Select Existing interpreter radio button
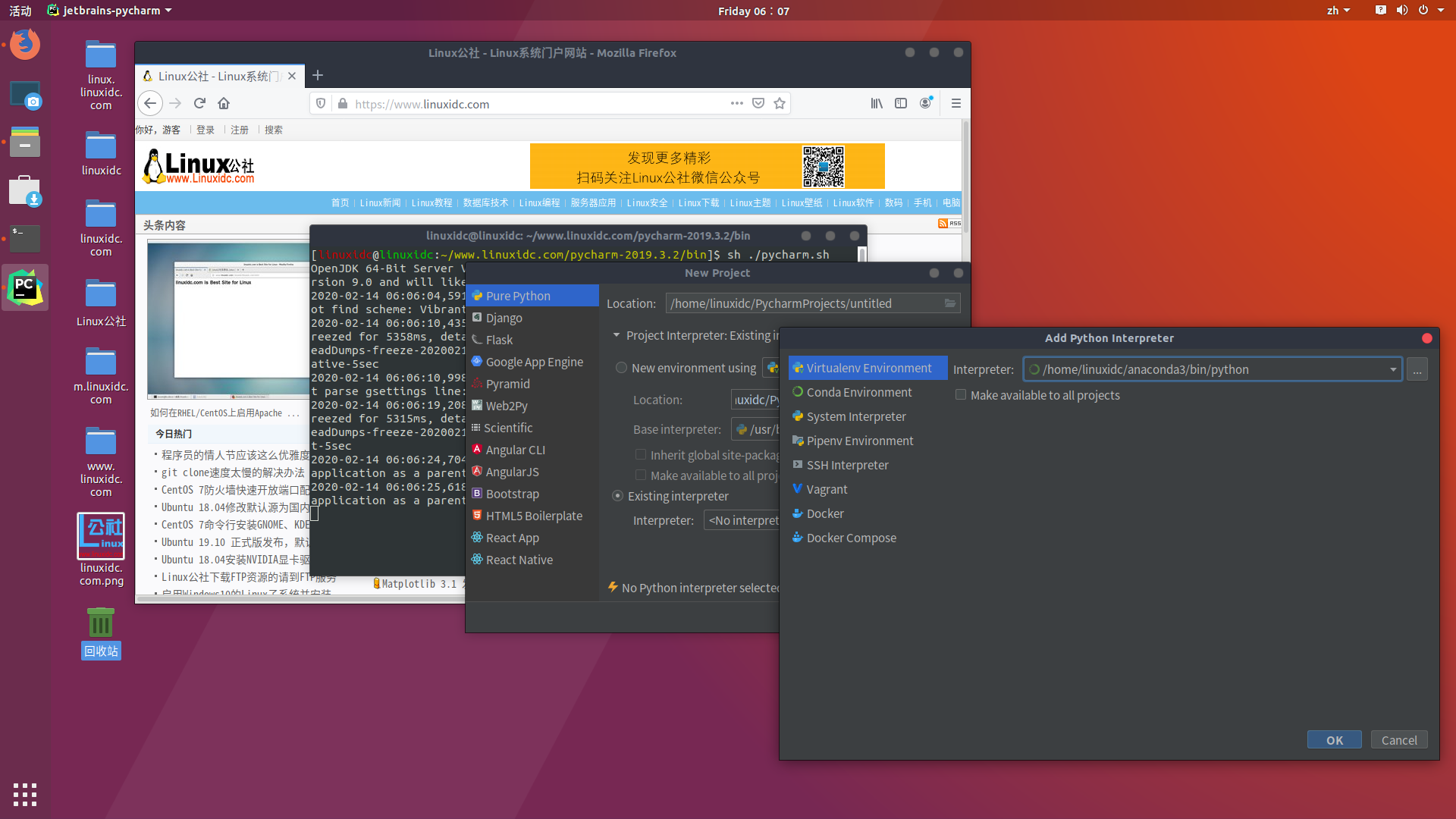The width and height of the screenshot is (1456, 819). (x=618, y=496)
